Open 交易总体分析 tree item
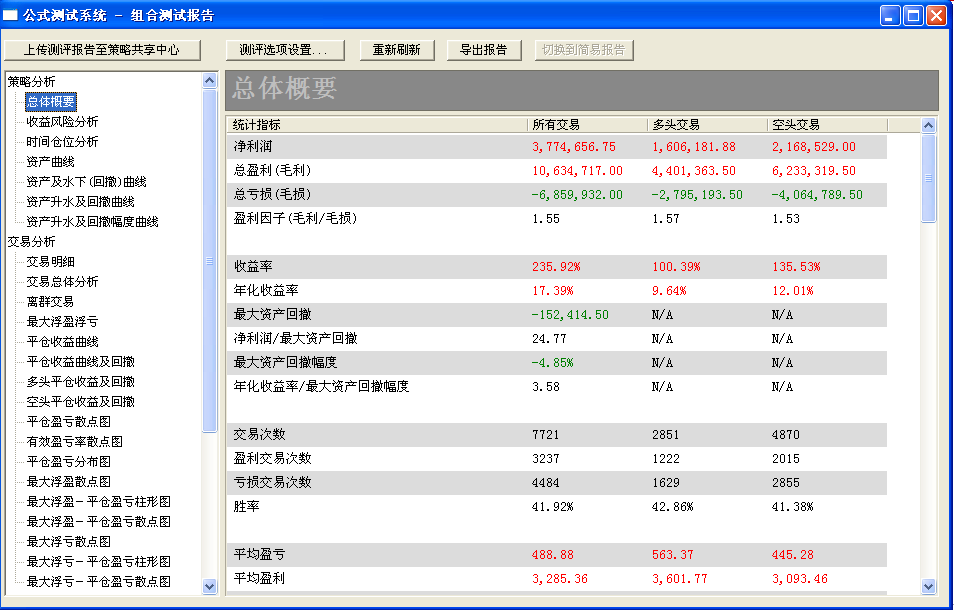Image resolution: width=954 pixels, height=610 pixels. click(x=62, y=282)
